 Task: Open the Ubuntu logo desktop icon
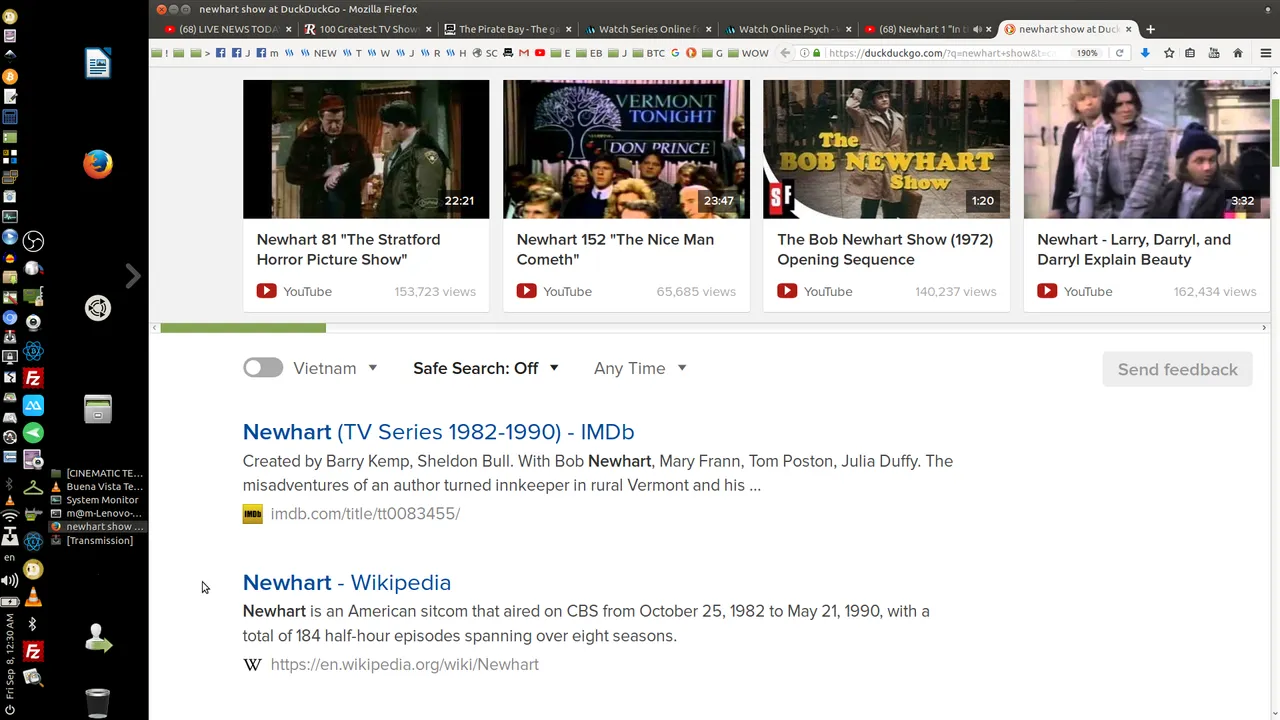click(98, 308)
